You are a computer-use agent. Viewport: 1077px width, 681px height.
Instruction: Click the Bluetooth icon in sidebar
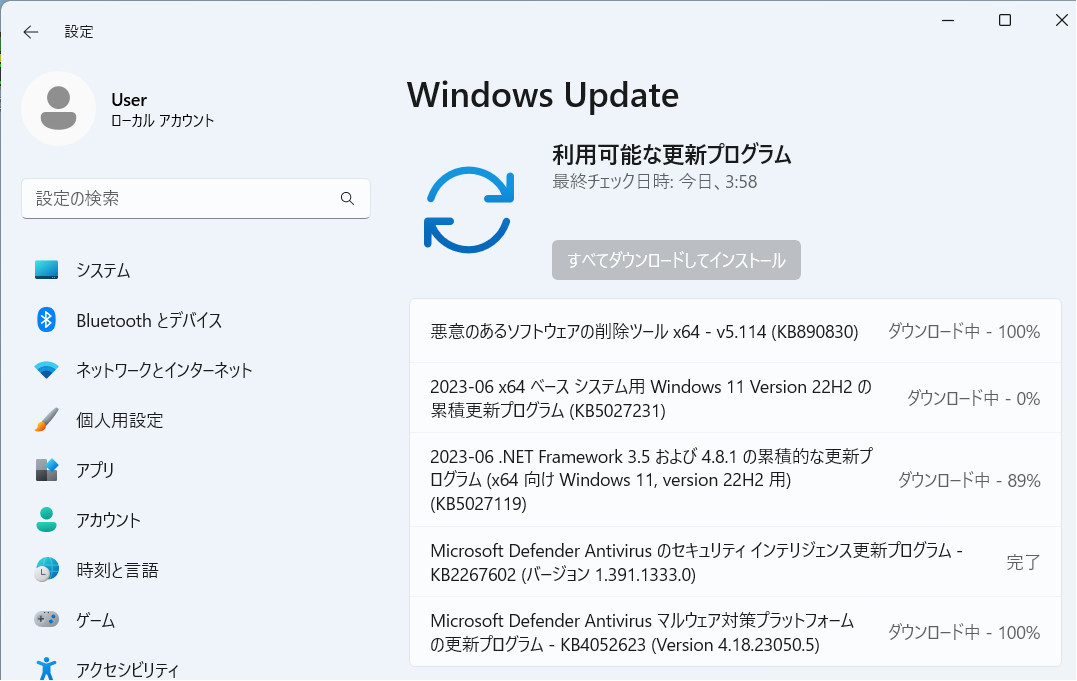pos(47,320)
